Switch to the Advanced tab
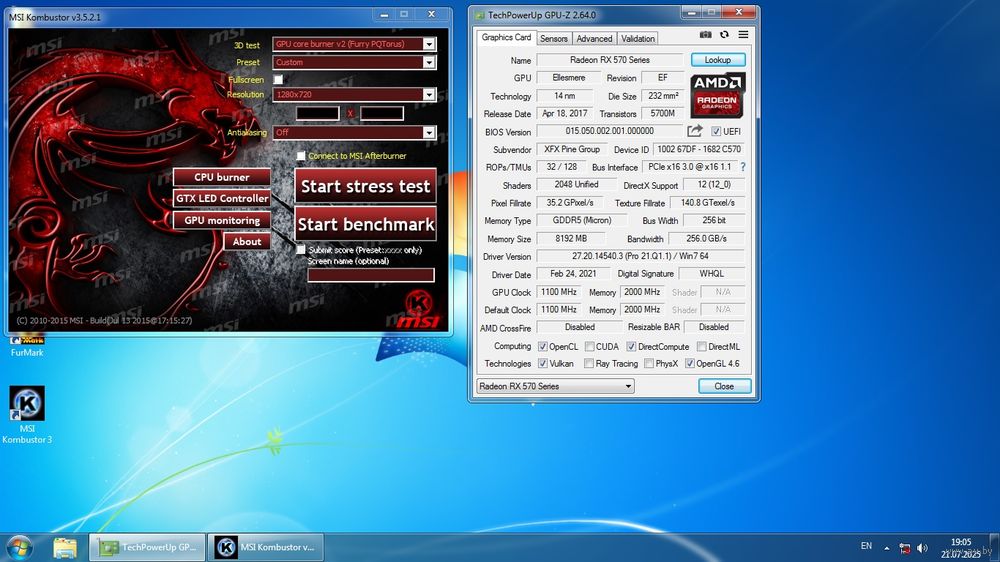The height and width of the screenshot is (562, 1000). point(594,38)
